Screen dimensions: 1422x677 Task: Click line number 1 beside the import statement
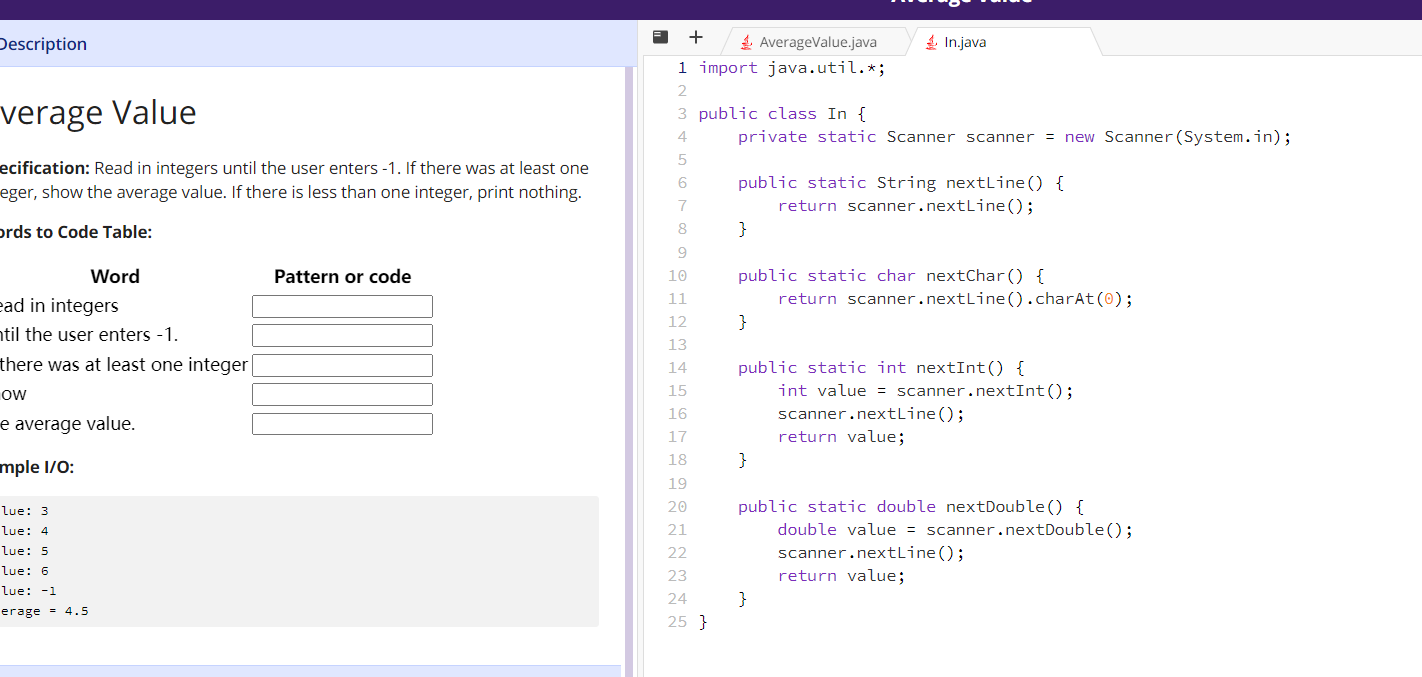681,67
